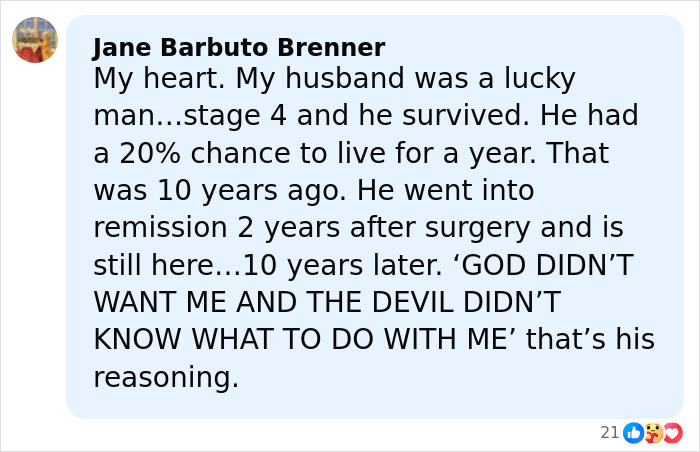Open Jane Barbuto Brenner's profile picture

click(35, 40)
